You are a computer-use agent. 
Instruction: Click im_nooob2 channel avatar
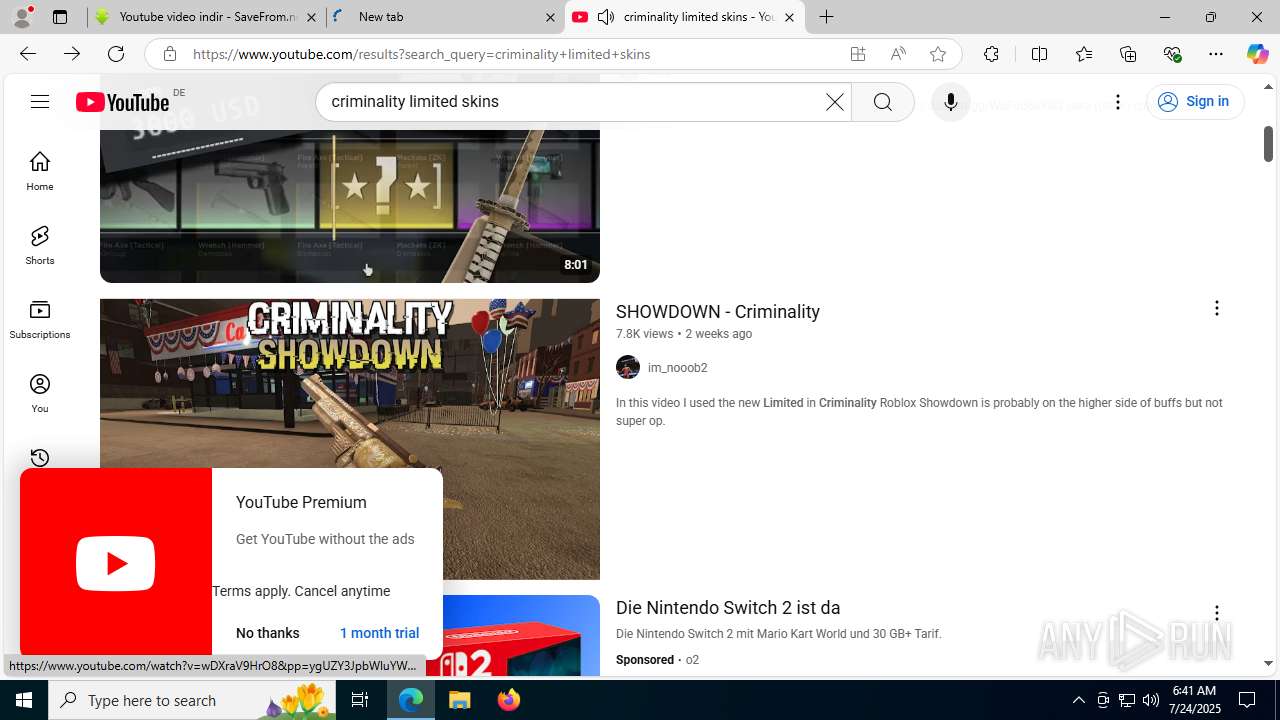click(x=628, y=368)
